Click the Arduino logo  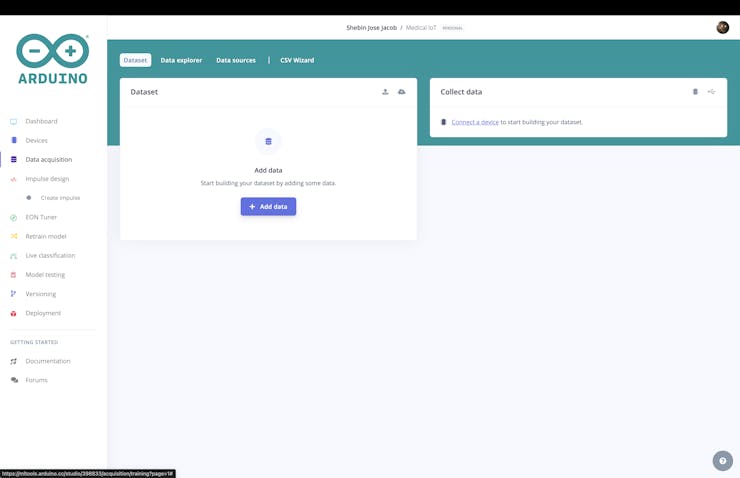pos(53,59)
